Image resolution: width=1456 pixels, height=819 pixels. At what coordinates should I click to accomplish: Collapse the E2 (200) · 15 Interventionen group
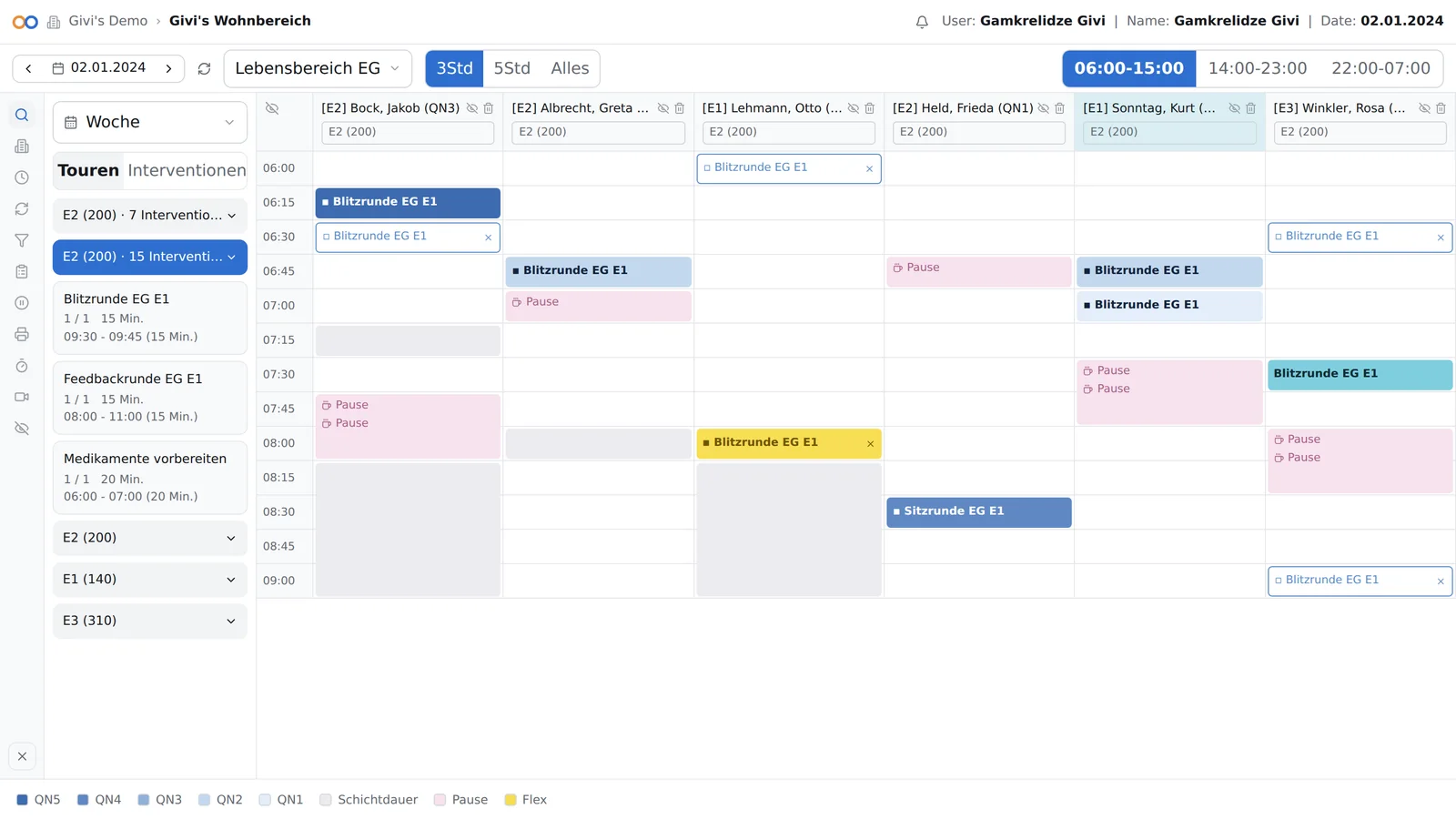150,257
